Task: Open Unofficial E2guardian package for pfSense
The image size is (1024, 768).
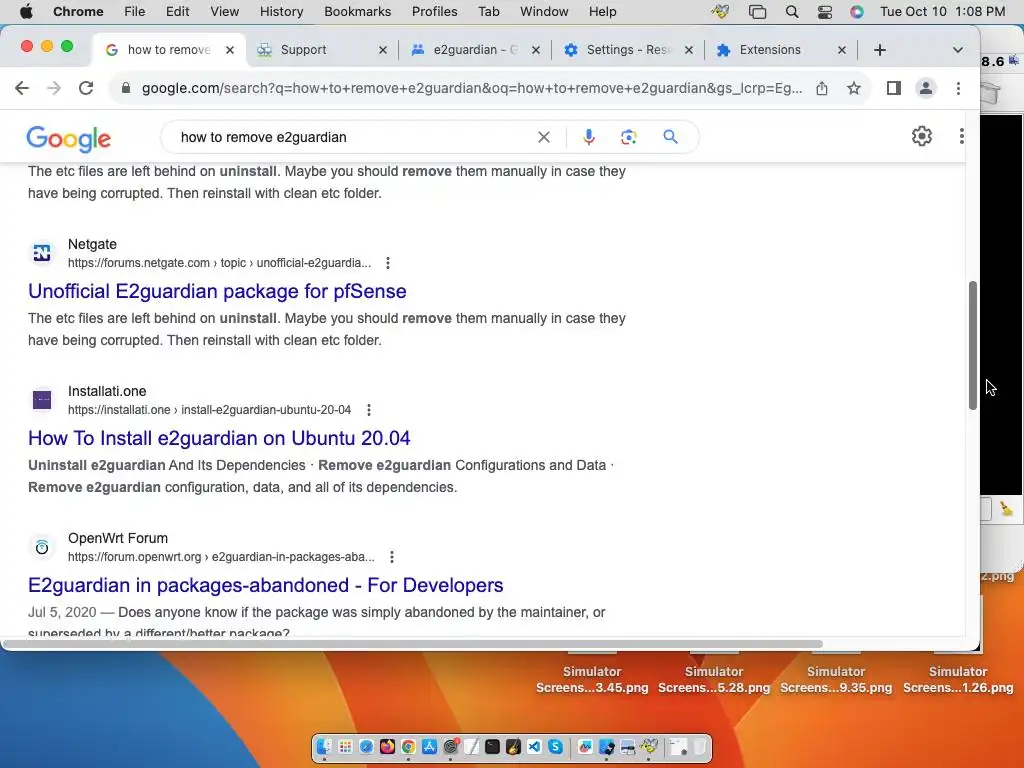Action: 217,291
